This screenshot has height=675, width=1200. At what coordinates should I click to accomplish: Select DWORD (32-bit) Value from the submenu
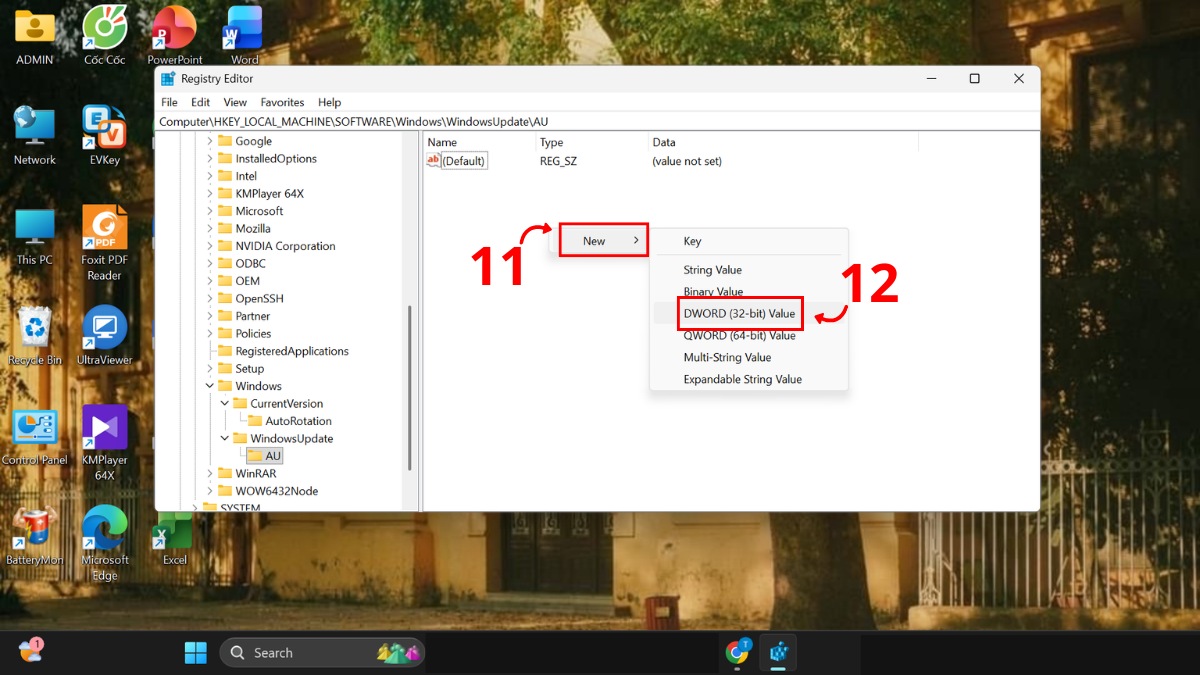740,313
